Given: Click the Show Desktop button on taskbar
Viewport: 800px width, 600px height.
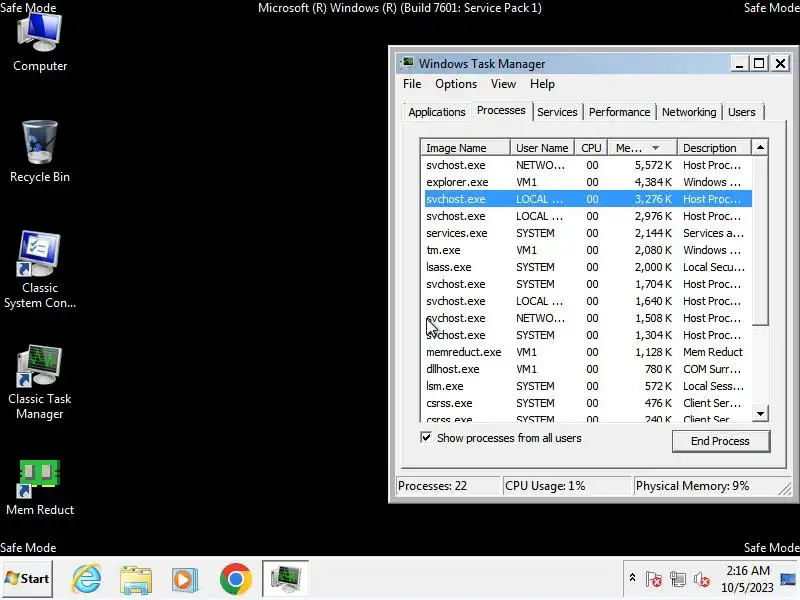Looking at the screenshot, I should (788, 579).
